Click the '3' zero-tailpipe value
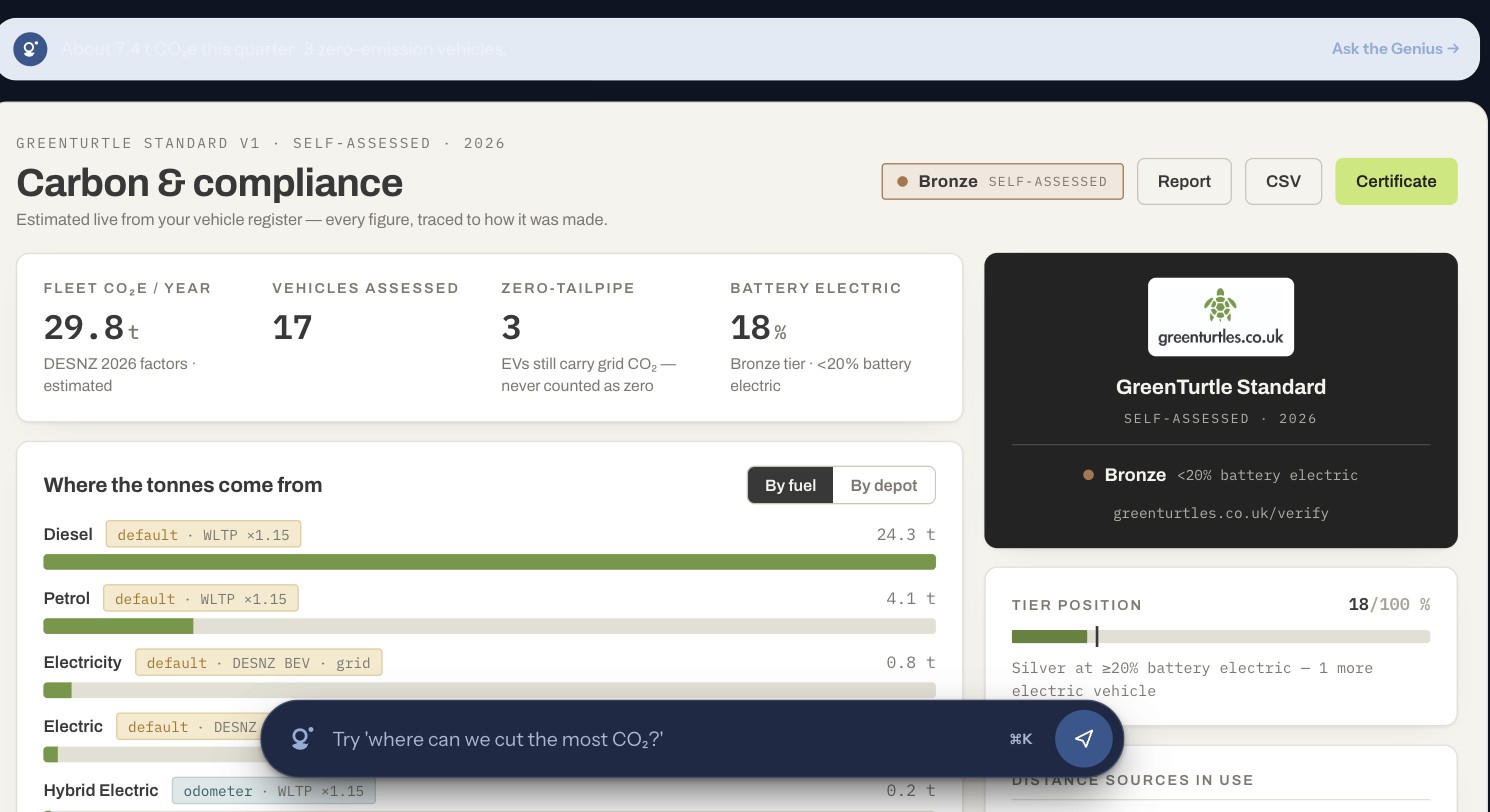The width and height of the screenshot is (1490, 812). point(511,327)
